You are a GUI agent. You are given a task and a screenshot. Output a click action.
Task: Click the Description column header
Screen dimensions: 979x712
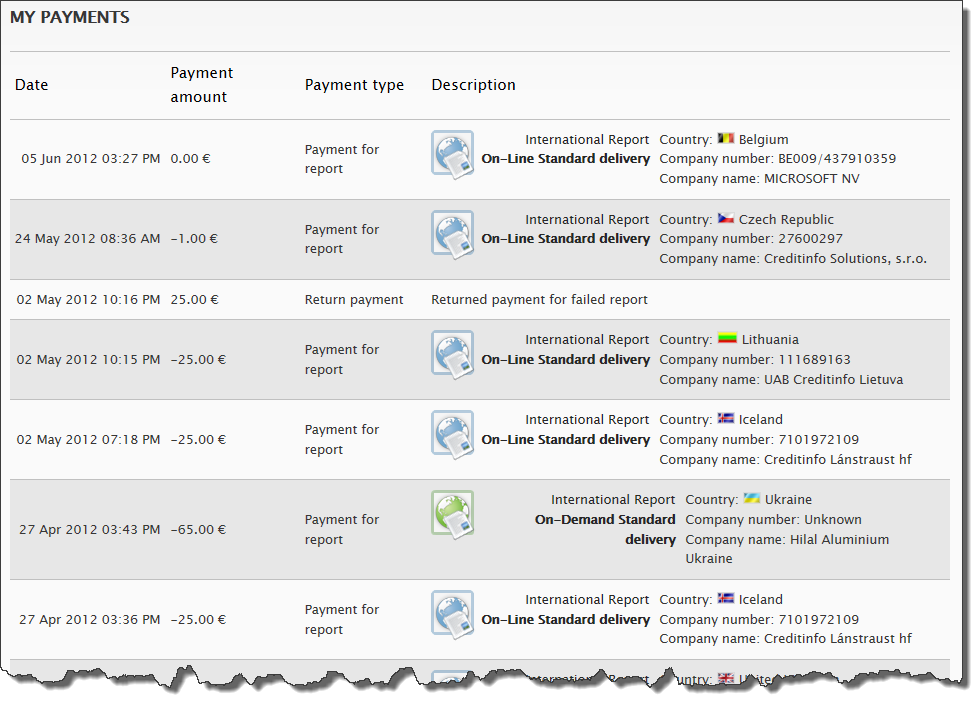(x=473, y=85)
